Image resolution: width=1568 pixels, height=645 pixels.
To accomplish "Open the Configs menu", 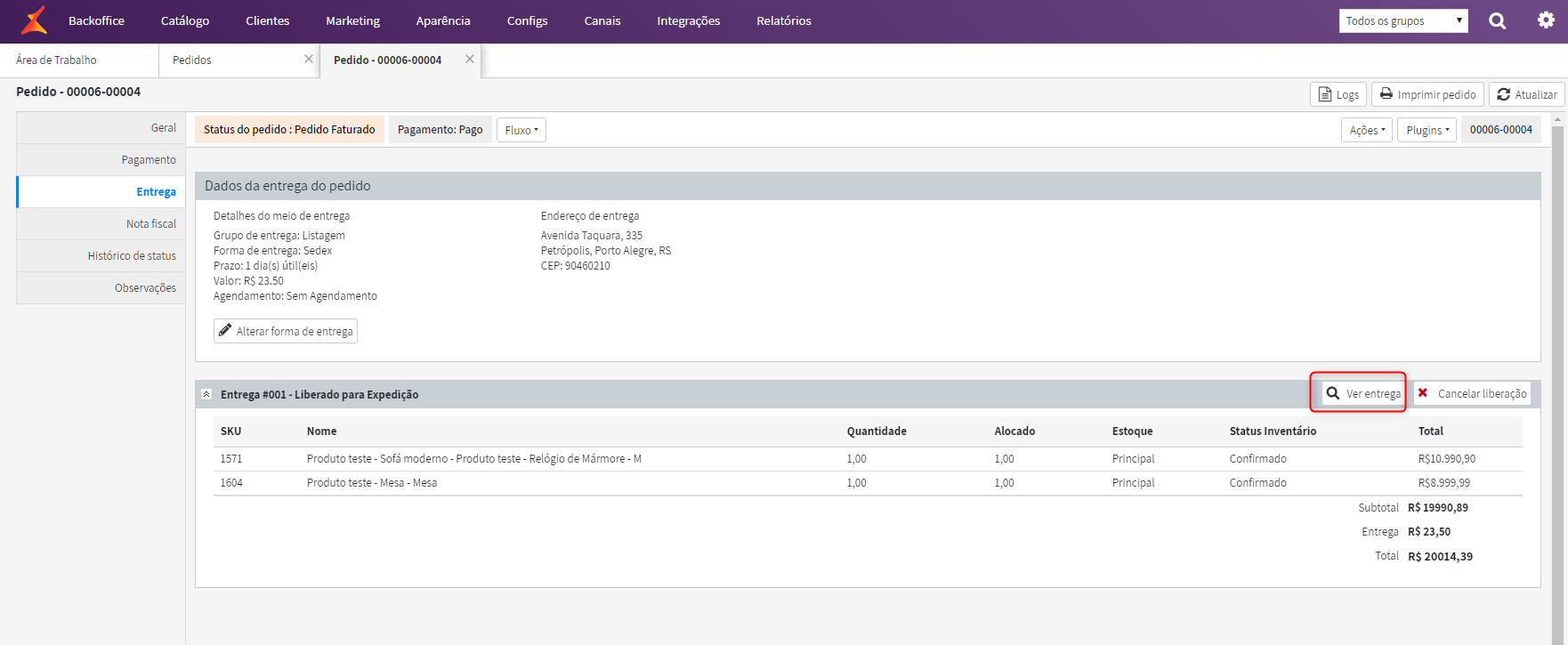I will (x=528, y=20).
